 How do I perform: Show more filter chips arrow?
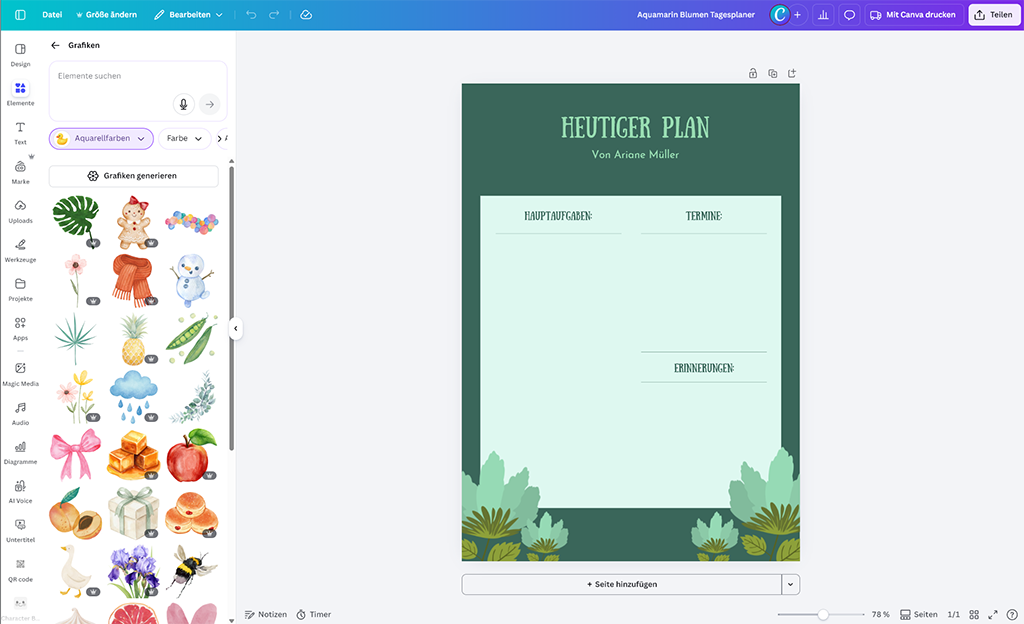click(x=220, y=138)
